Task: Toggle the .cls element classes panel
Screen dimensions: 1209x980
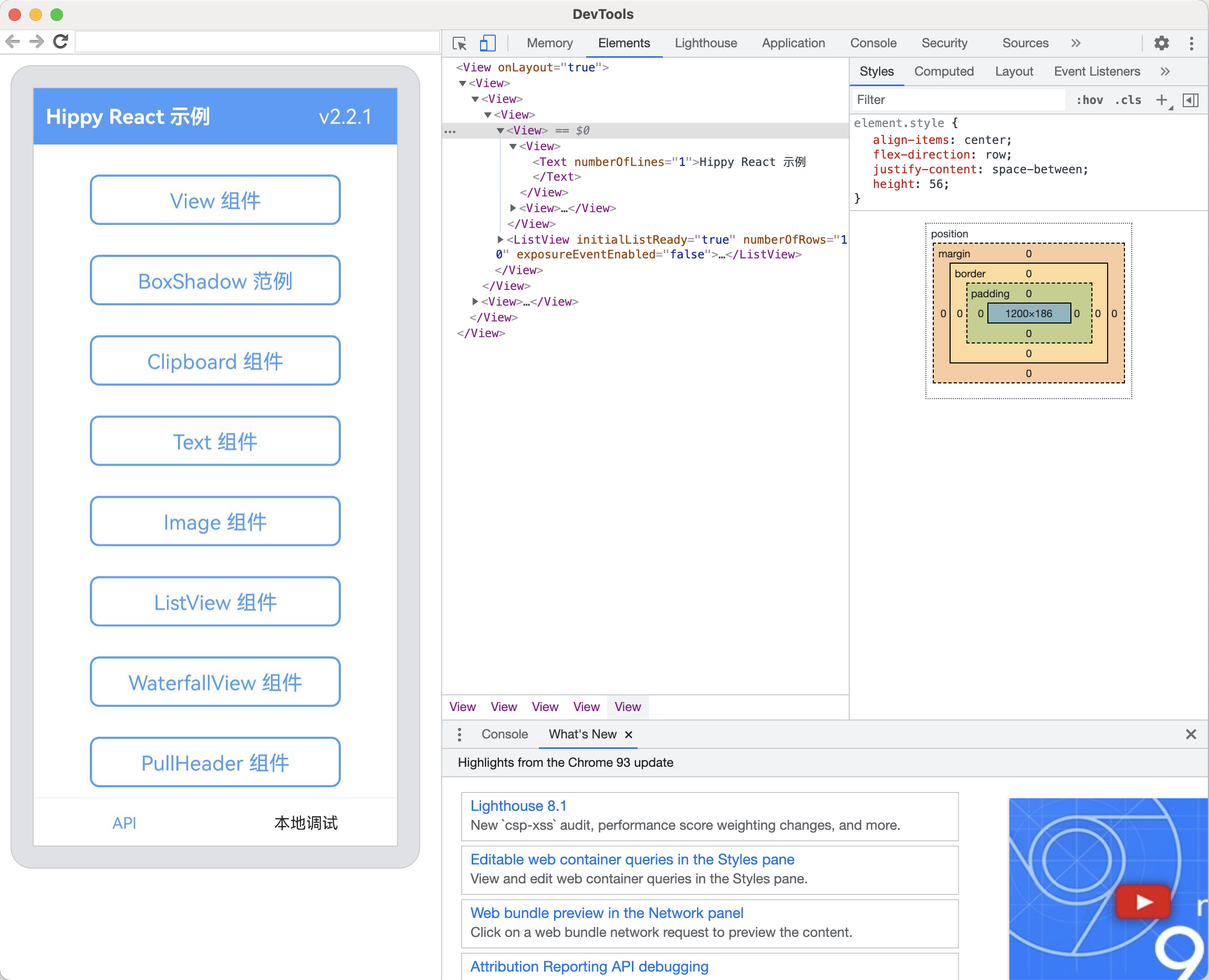Action: pos(1128,100)
